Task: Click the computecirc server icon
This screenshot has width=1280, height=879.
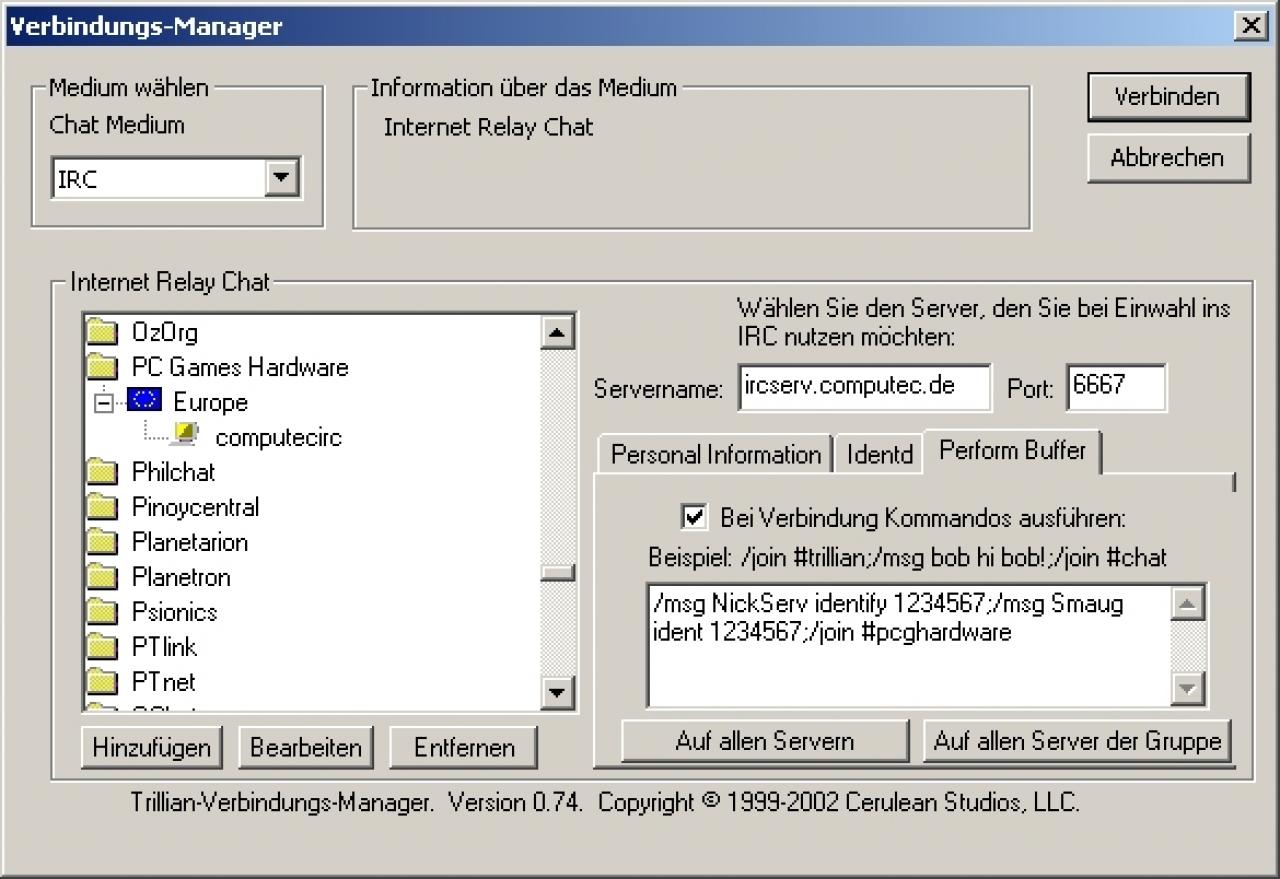Action: (184, 434)
